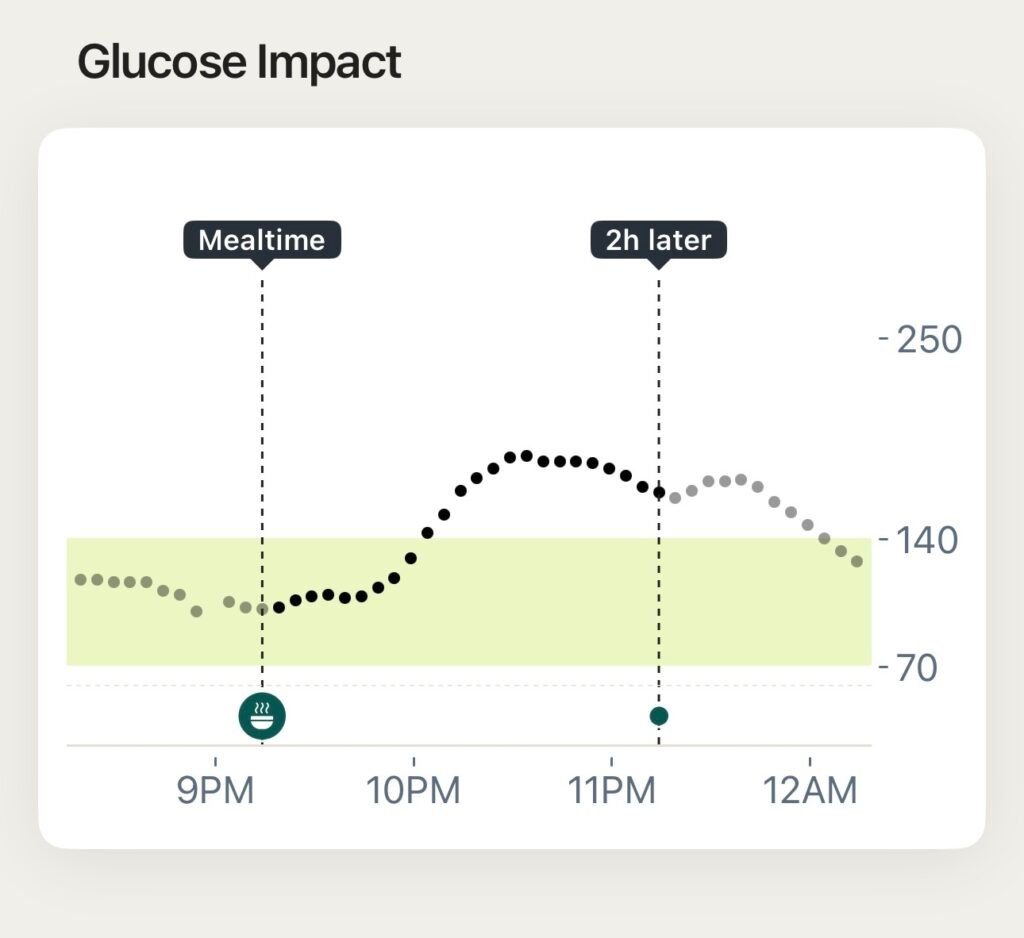Screen dimensions: 1024x938
Task: Tap the second grey peak after 2h later
Action: (740, 480)
